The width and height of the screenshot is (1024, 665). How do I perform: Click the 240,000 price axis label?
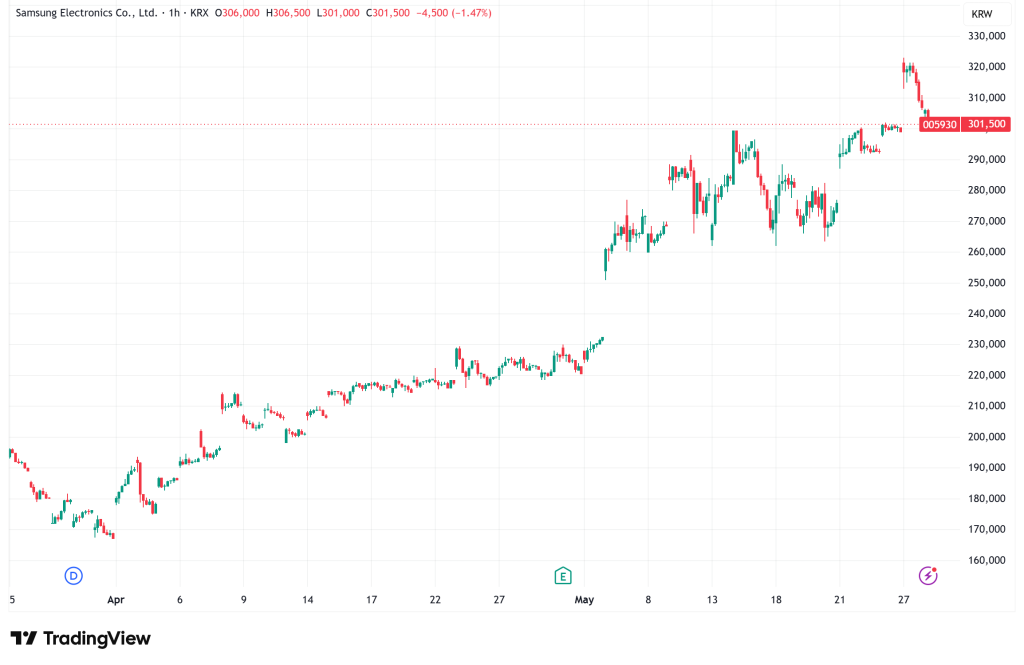[986, 314]
